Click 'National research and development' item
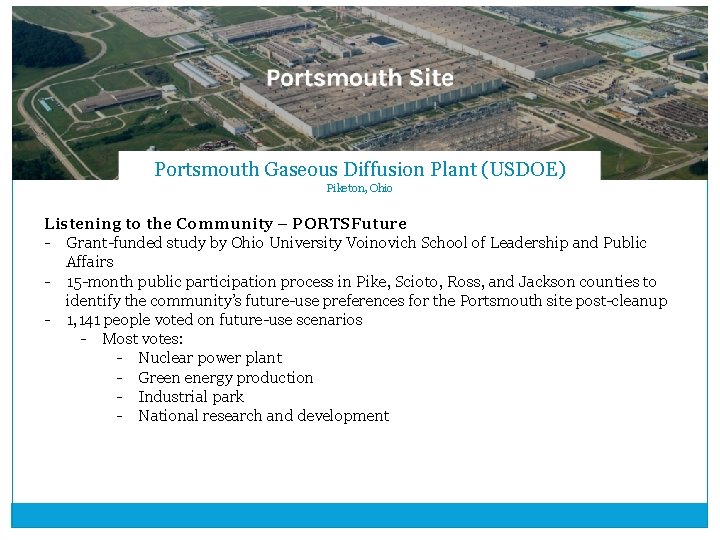 click(x=264, y=416)
